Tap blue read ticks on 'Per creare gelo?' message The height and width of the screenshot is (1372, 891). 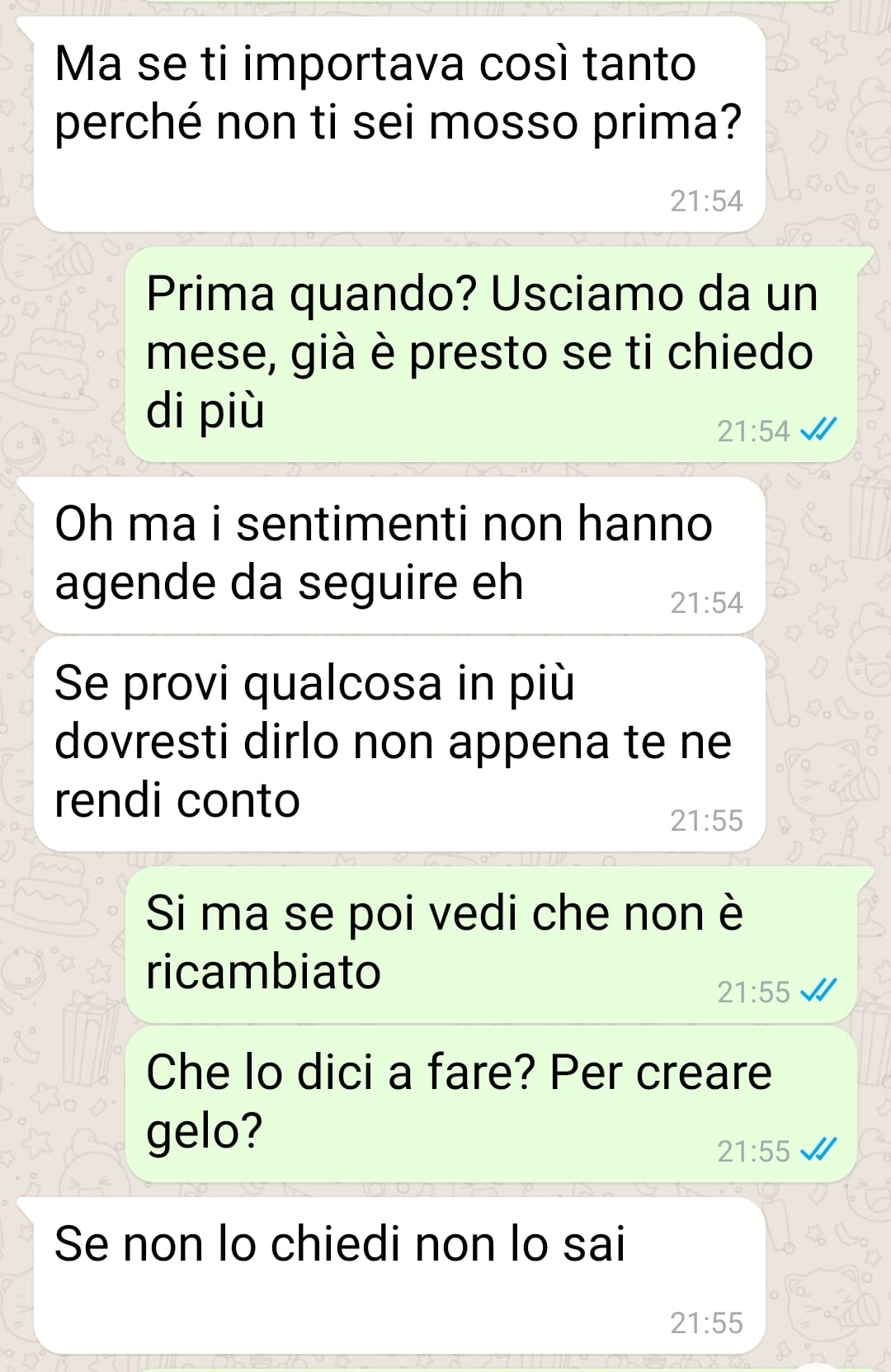pos(819,1149)
